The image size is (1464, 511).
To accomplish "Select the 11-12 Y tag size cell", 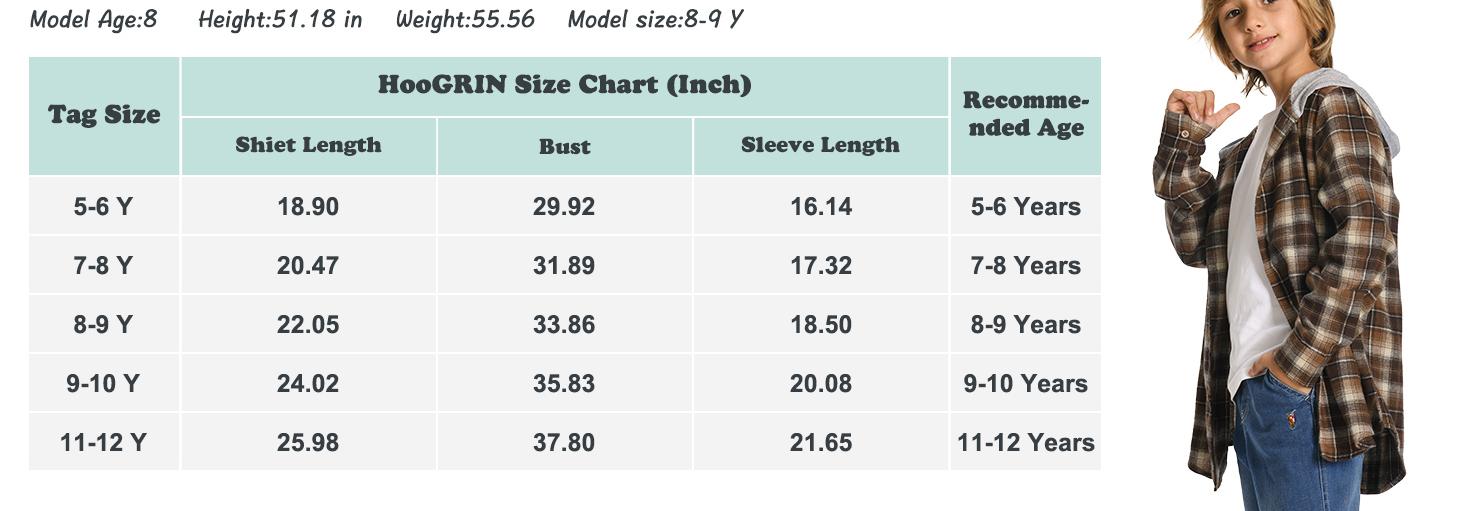I will tap(104, 442).
